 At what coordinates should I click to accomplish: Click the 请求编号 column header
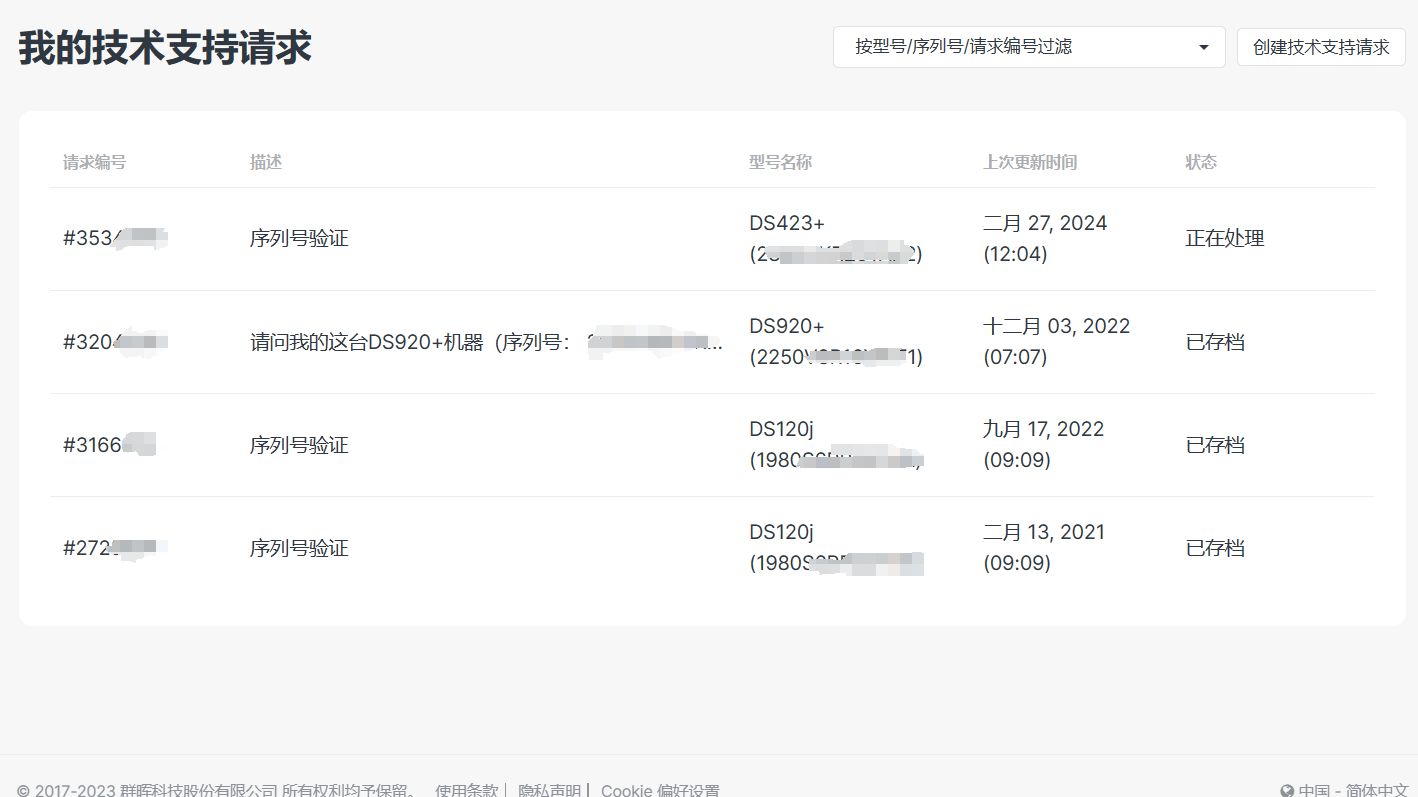point(94,162)
